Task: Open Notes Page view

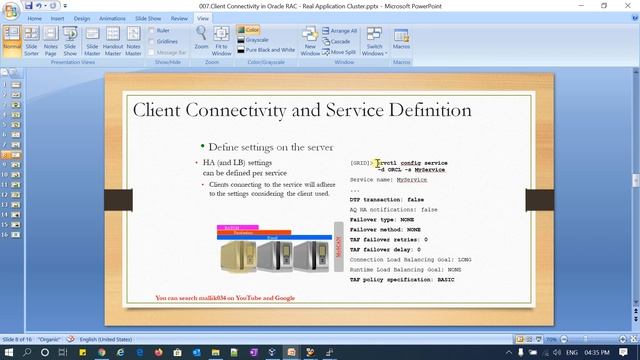Action: (51, 41)
